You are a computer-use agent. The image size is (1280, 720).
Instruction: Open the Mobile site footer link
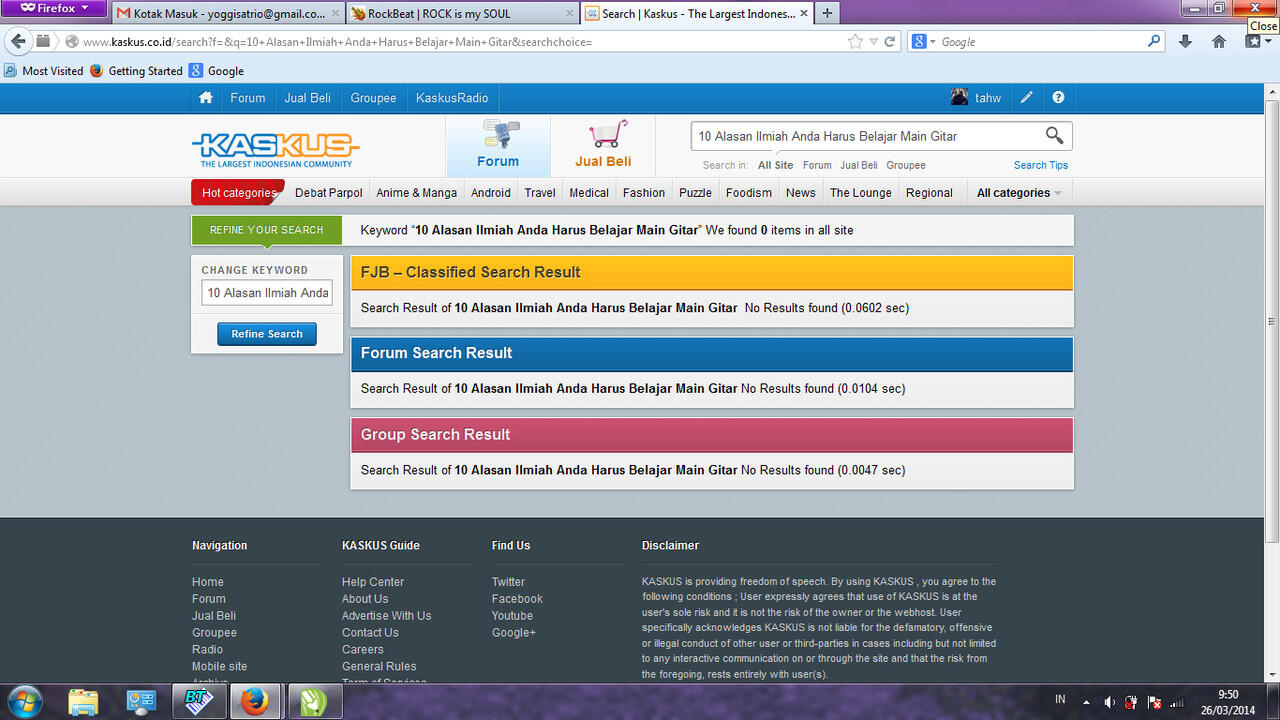click(219, 666)
